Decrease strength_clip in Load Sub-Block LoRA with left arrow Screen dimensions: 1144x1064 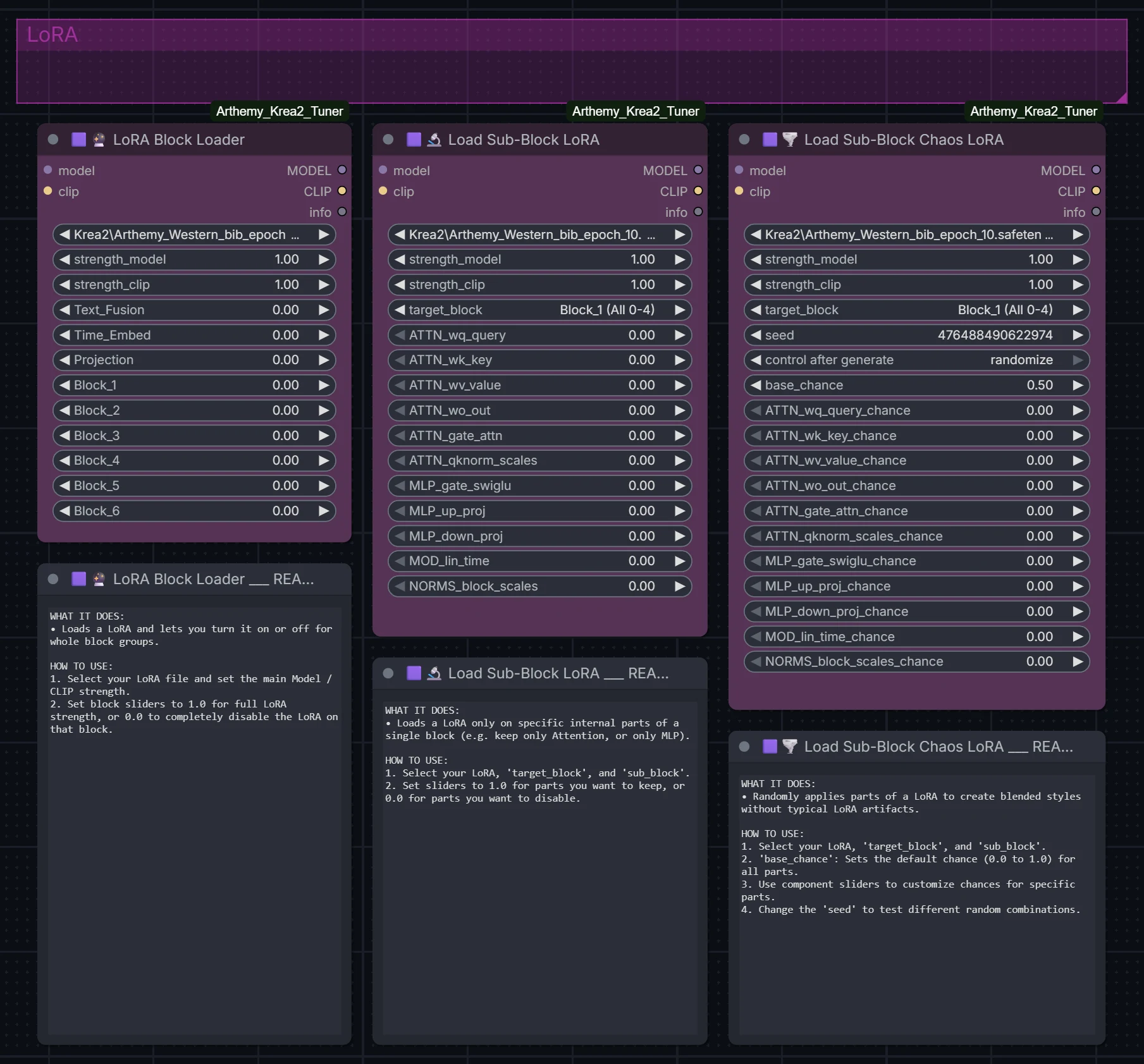(x=400, y=284)
